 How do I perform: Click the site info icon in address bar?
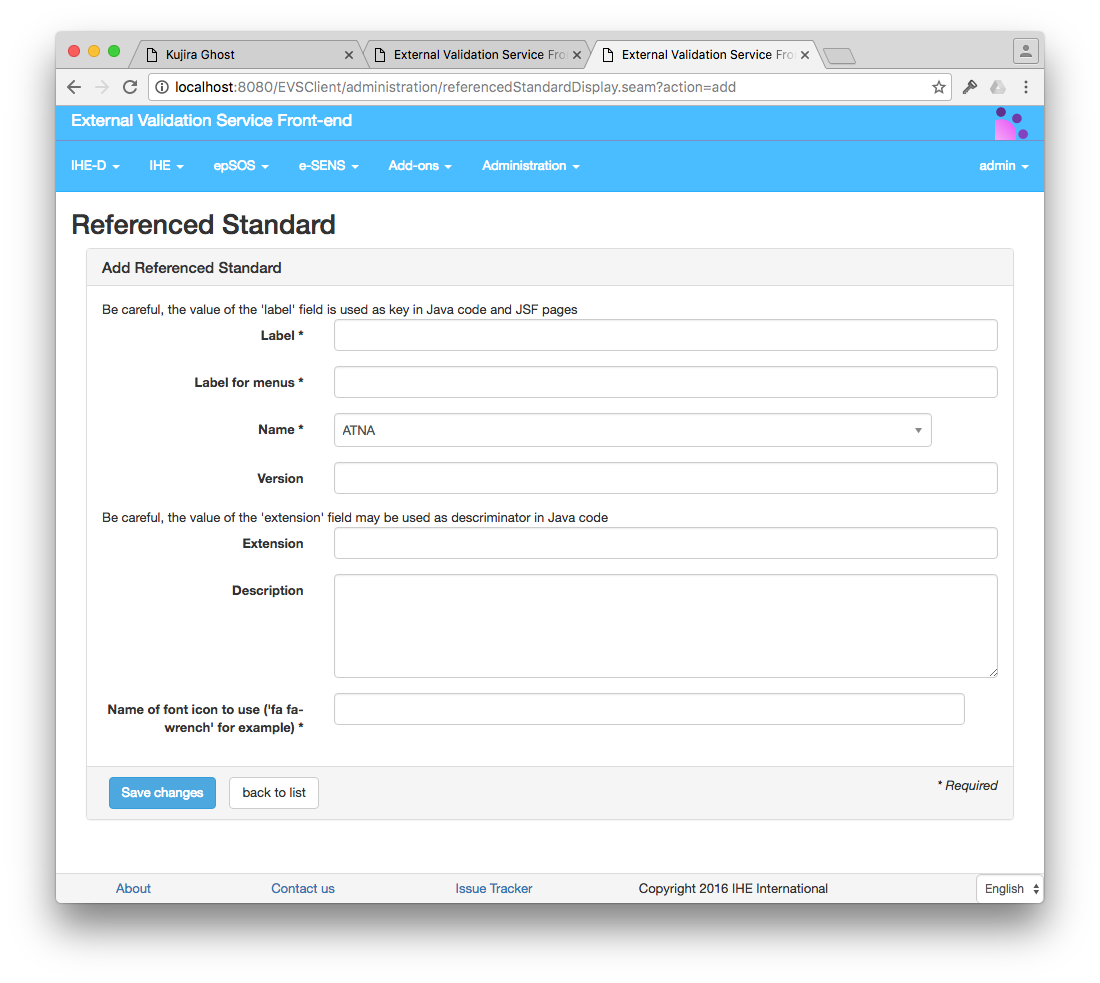(x=162, y=87)
